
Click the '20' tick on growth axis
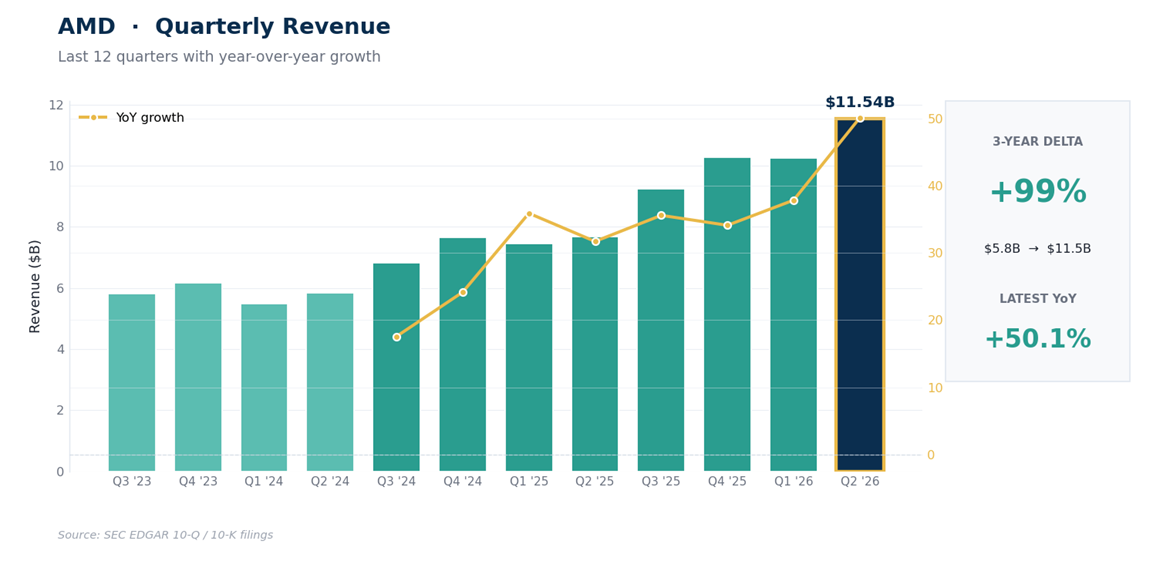coord(935,321)
